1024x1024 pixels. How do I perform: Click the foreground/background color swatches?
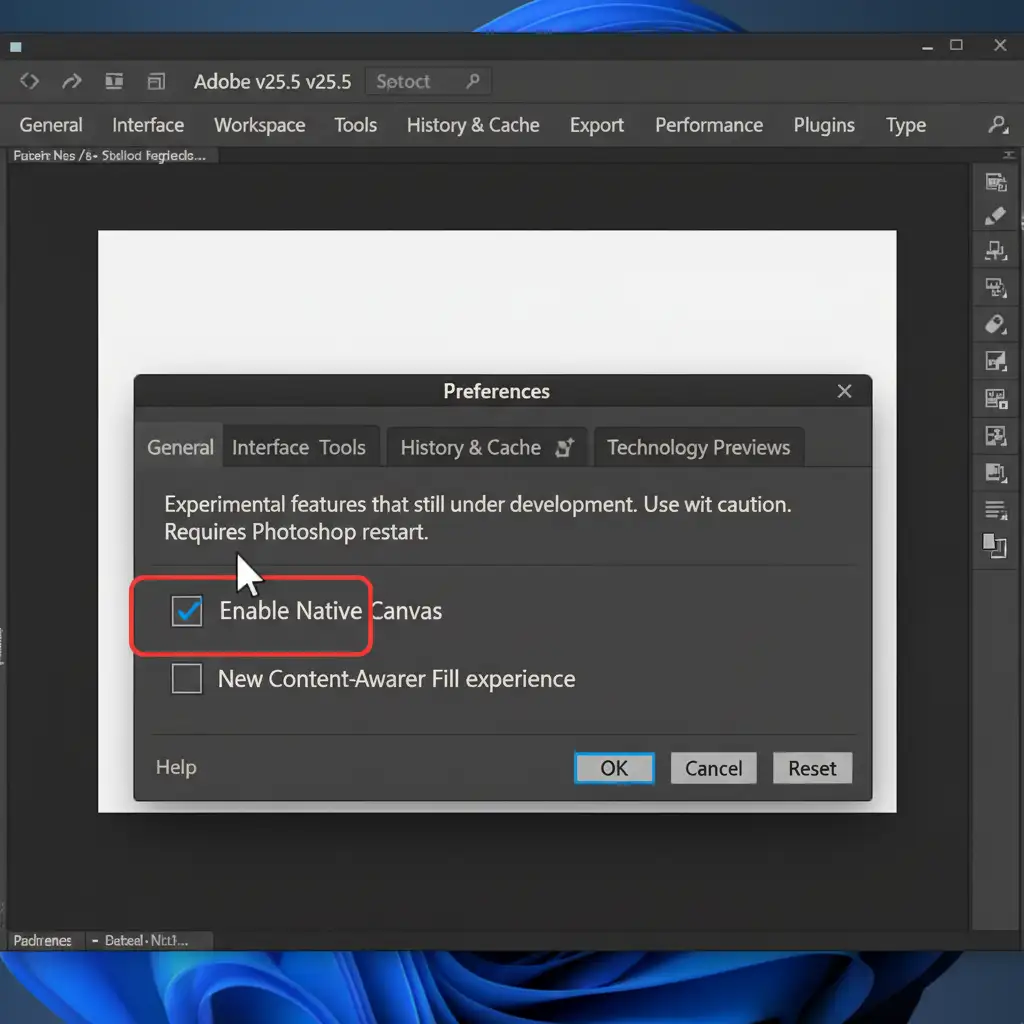tap(994, 545)
